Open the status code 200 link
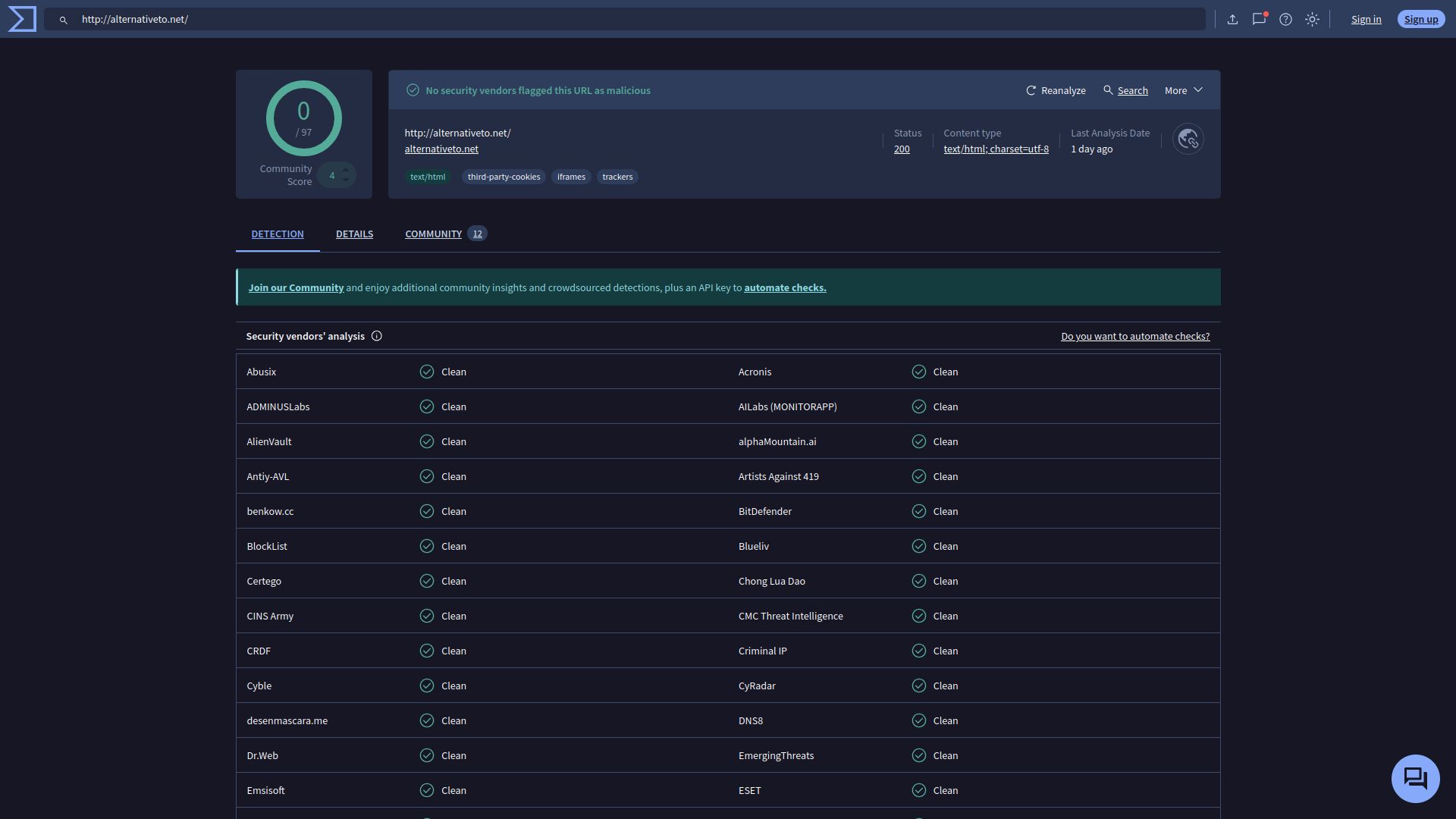The height and width of the screenshot is (819, 1456). [901, 149]
